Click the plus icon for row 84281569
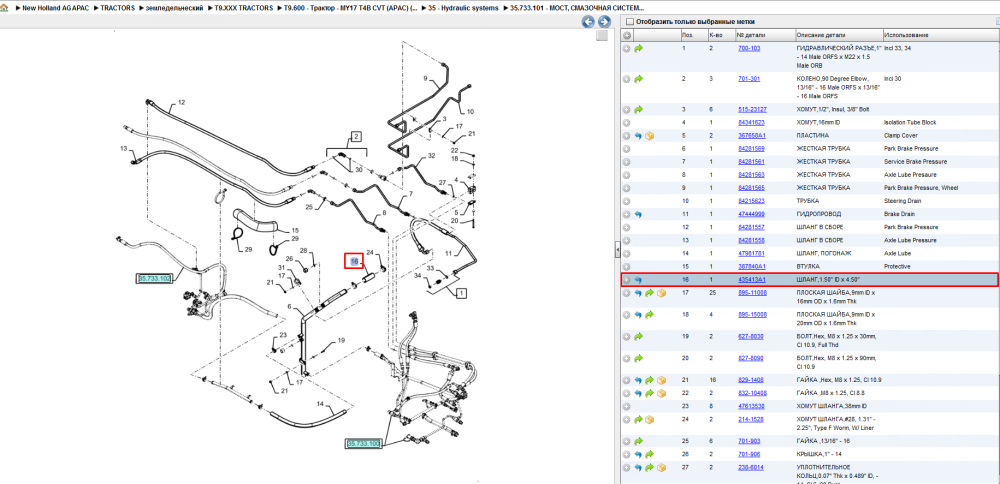 [x=627, y=149]
